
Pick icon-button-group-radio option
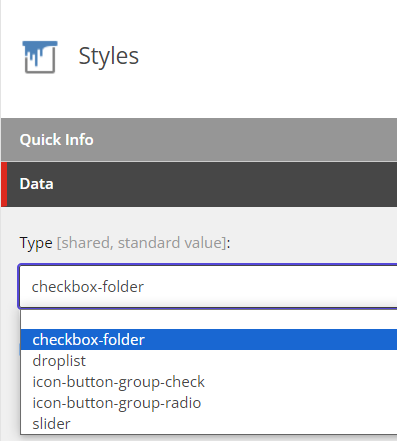pyautogui.click(x=209, y=403)
